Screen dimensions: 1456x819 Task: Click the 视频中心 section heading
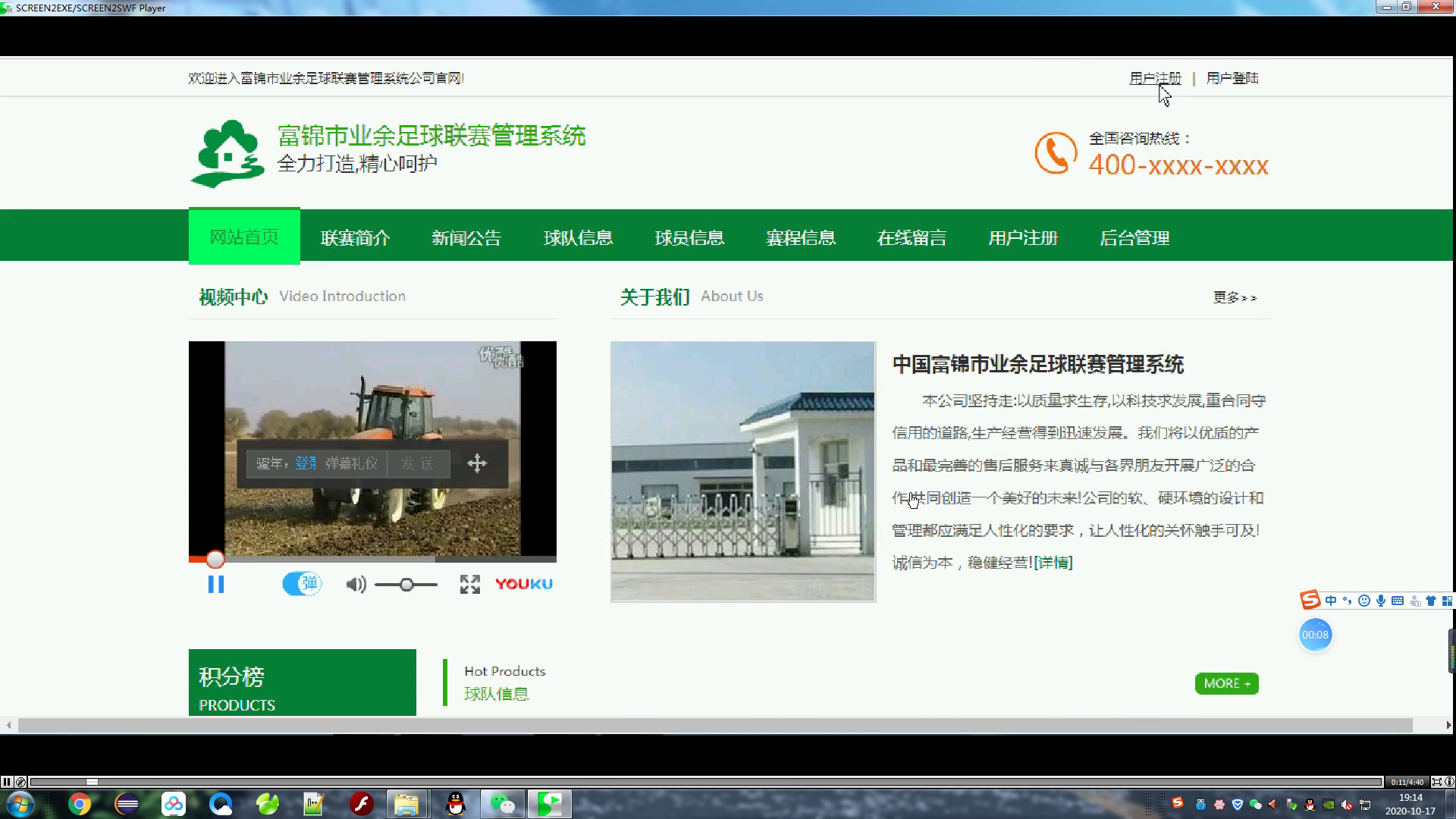tap(233, 297)
